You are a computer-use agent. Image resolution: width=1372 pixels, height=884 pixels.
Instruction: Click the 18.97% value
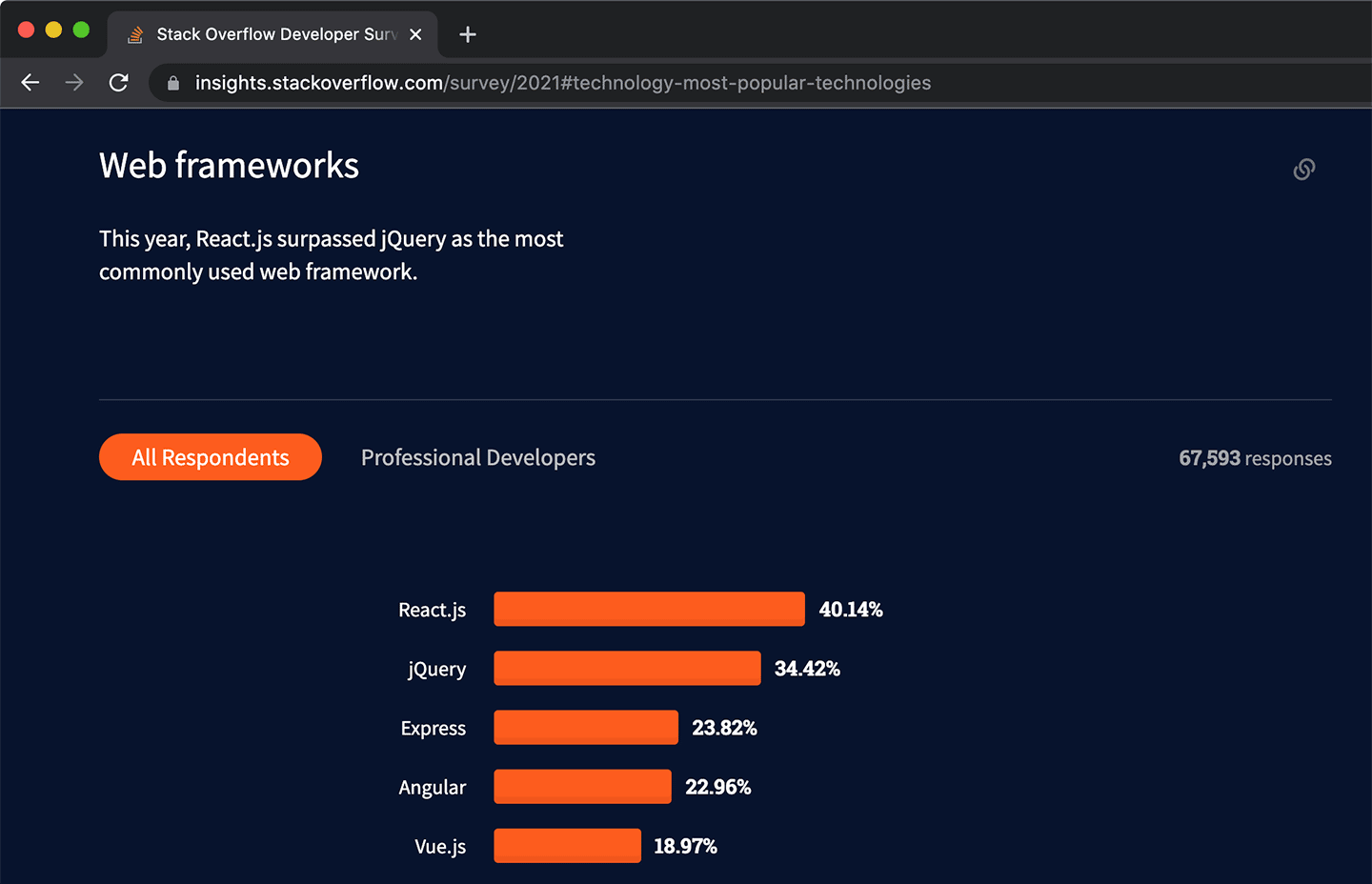pyautogui.click(x=685, y=846)
